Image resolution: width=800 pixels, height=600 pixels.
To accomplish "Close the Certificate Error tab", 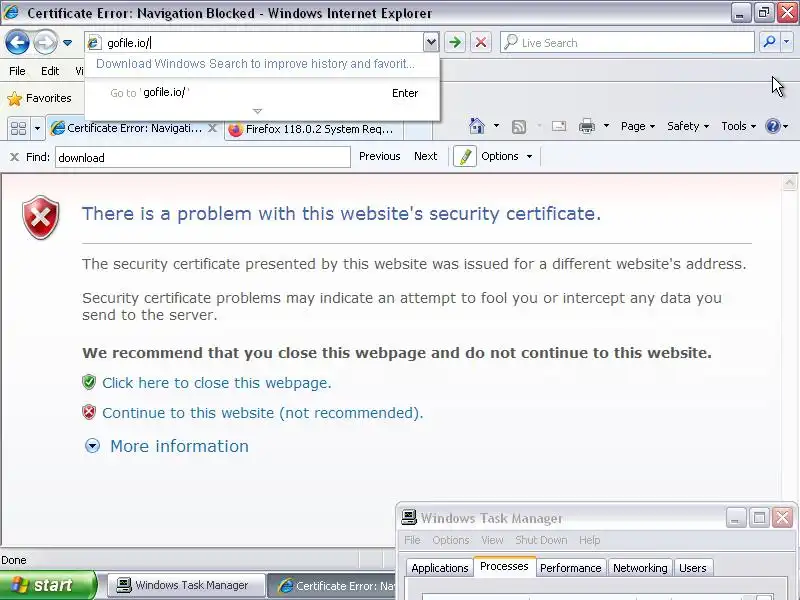I will pyautogui.click(x=212, y=128).
